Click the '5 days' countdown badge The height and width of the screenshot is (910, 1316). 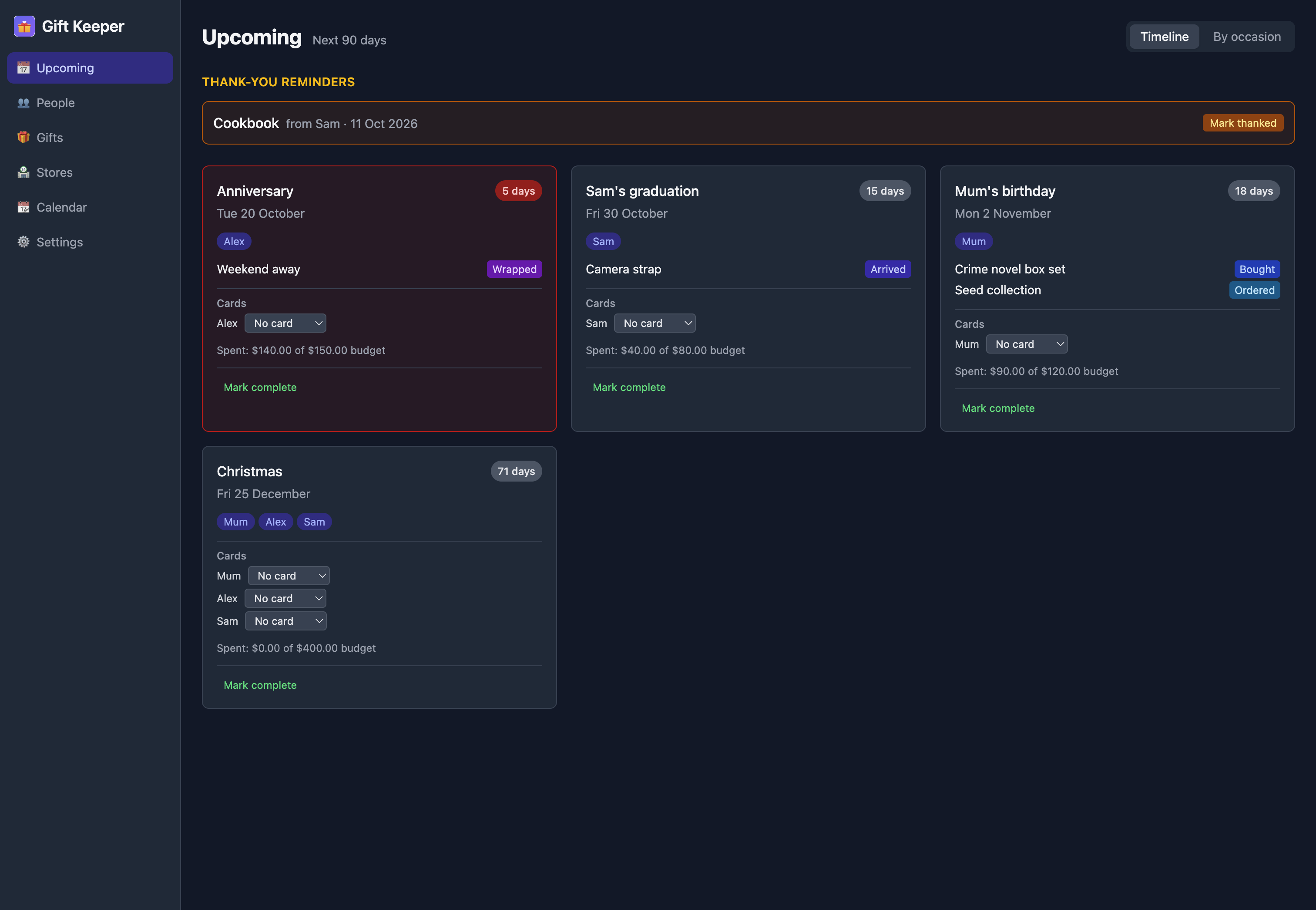[x=518, y=191]
